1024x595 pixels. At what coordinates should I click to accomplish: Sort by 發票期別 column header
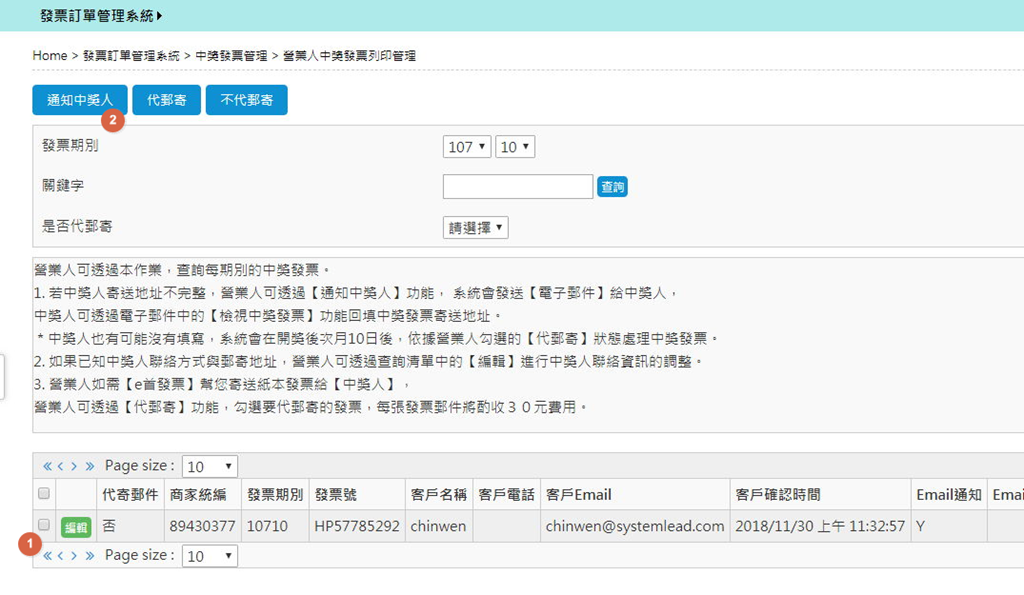point(275,495)
